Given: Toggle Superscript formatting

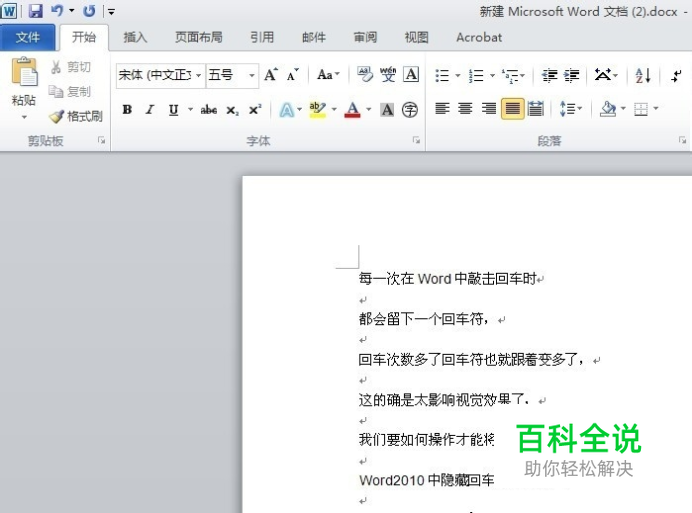Looking at the screenshot, I should pos(255,109).
